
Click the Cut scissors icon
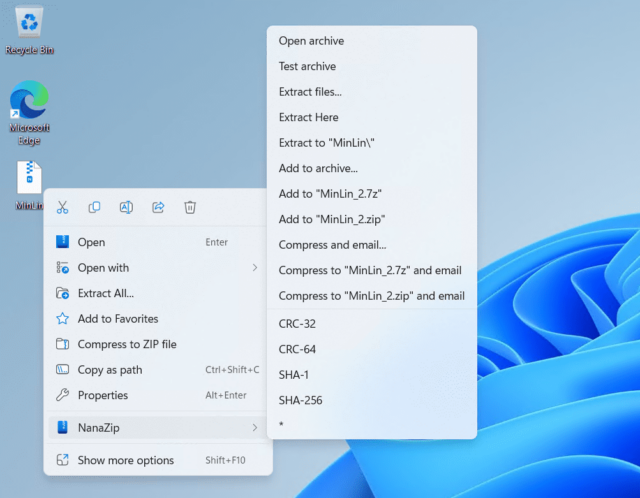(x=62, y=207)
